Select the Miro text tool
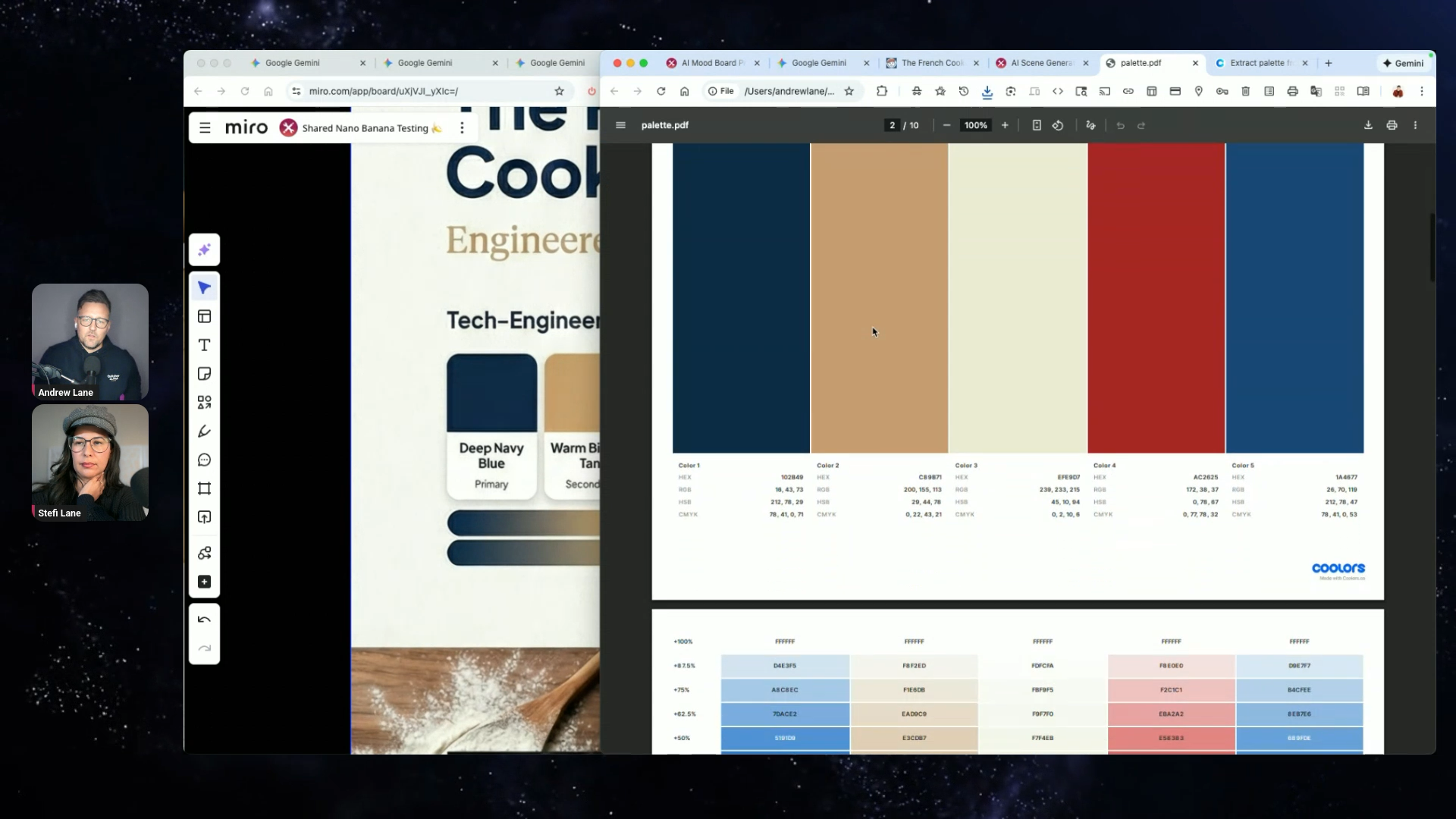 [204, 345]
